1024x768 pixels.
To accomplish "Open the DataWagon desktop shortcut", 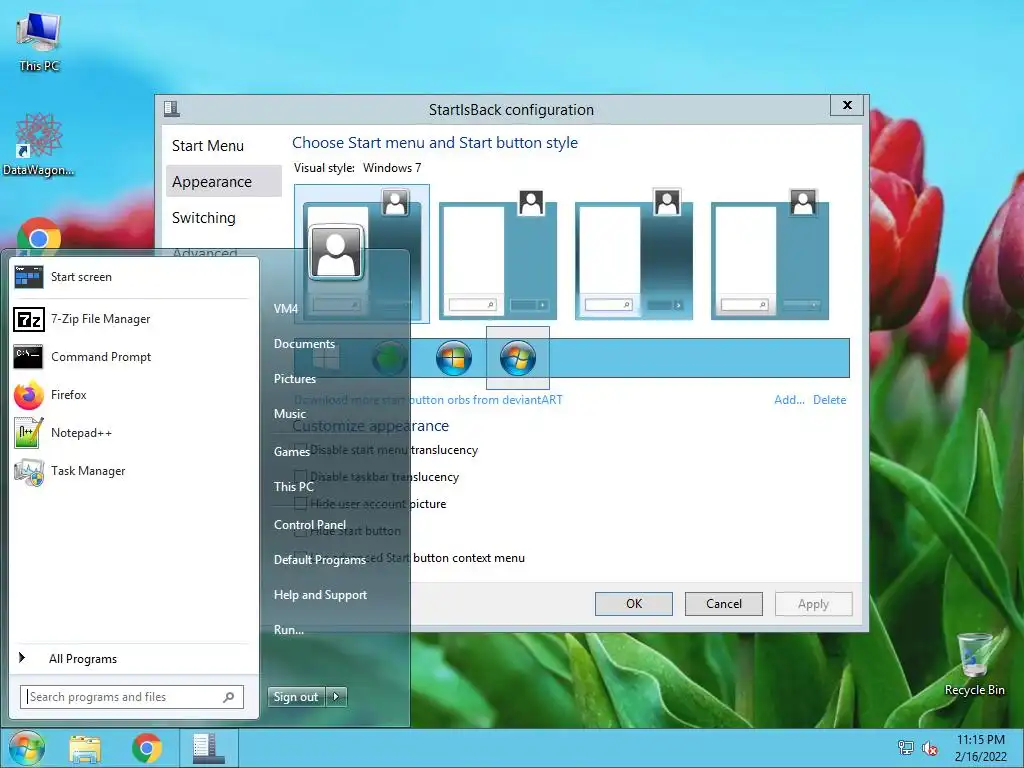I will 39,145.
